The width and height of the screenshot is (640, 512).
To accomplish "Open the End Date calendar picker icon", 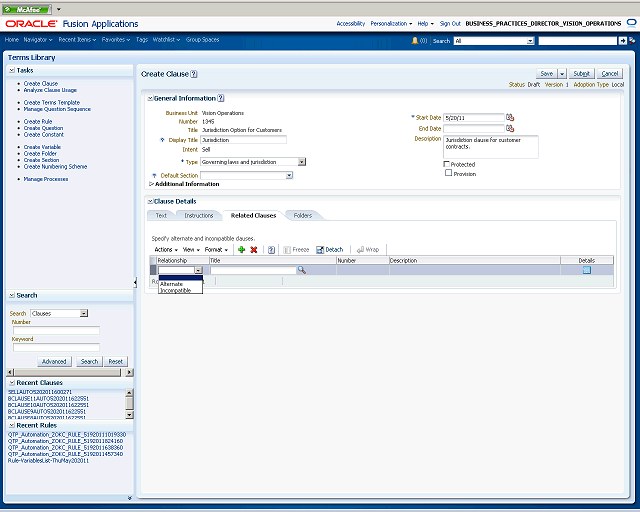I will pos(510,128).
